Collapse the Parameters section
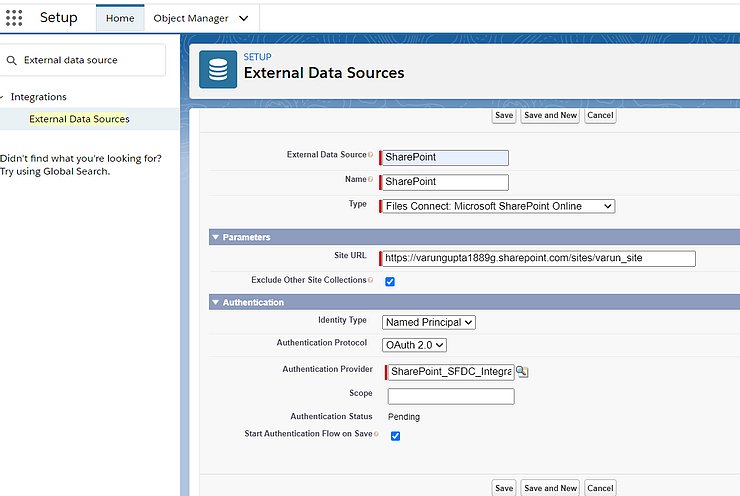The width and height of the screenshot is (740, 496). [215, 237]
